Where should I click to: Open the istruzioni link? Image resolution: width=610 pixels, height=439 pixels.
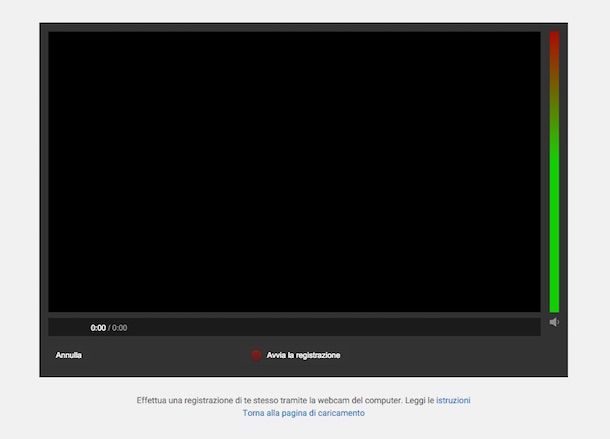click(x=453, y=400)
